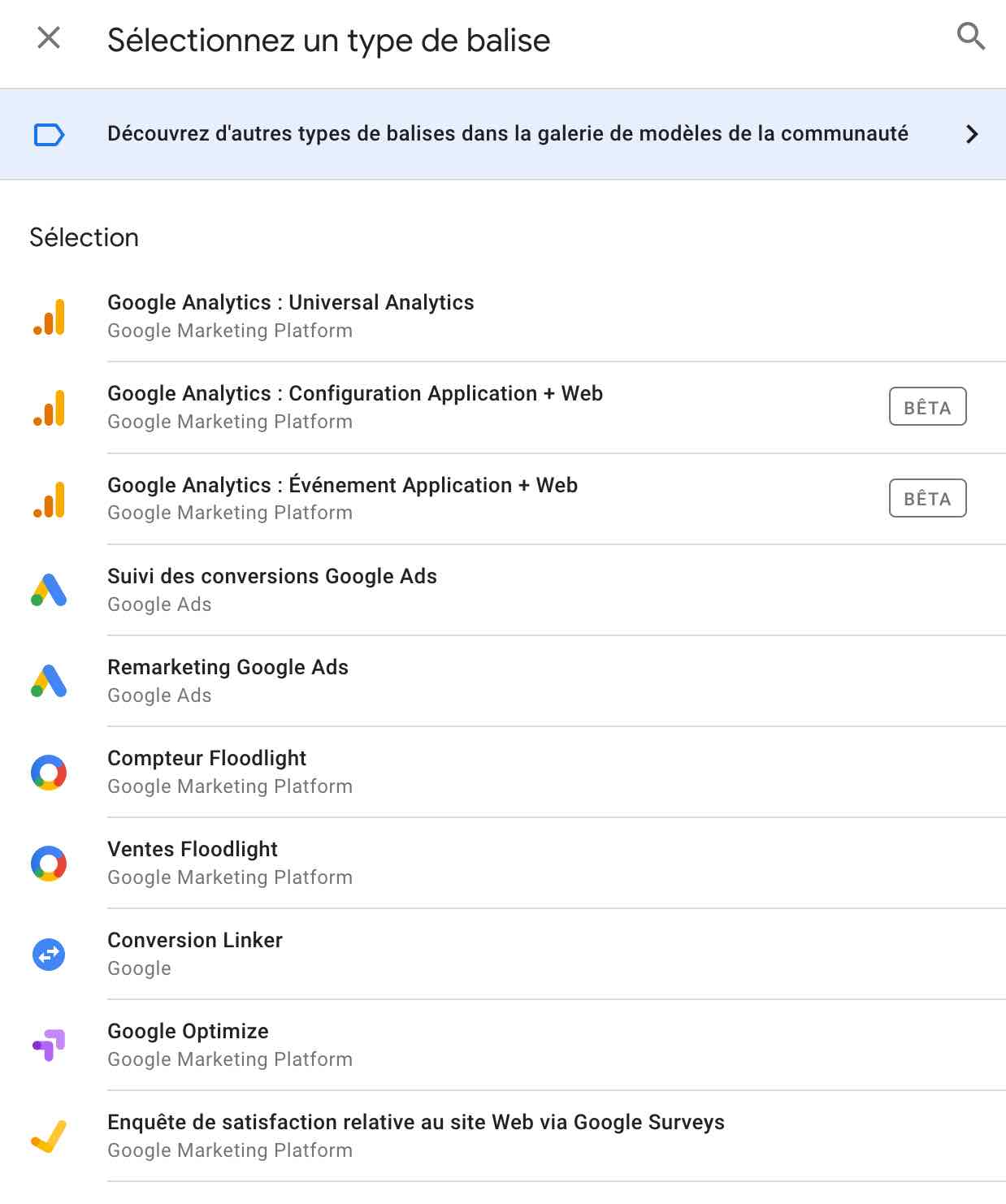Select the Google Optimize icon
Image resolution: width=1006 pixels, height=1204 pixels.
coord(50,1046)
